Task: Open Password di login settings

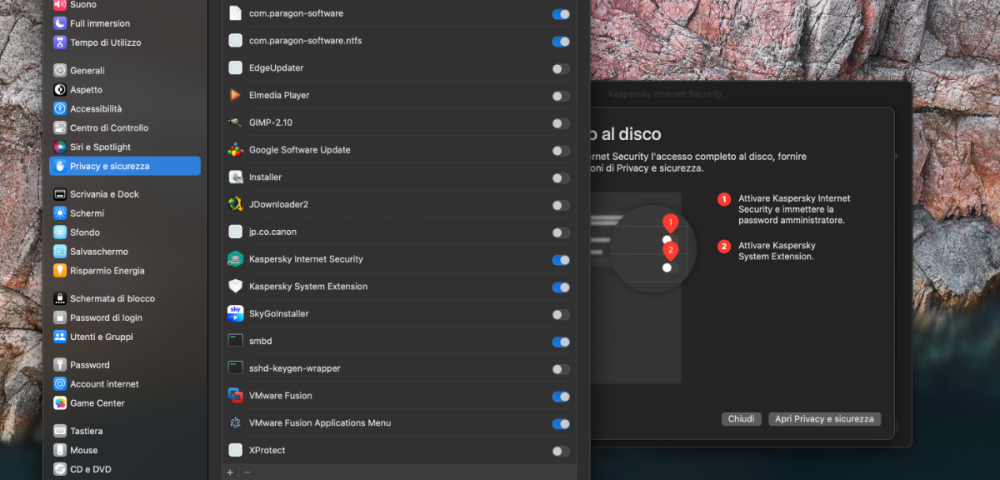Action: click(x=125, y=318)
